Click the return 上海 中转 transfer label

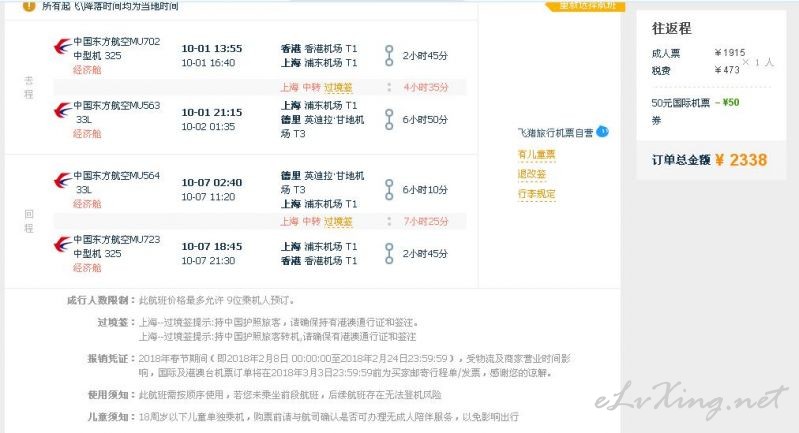point(300,222)
